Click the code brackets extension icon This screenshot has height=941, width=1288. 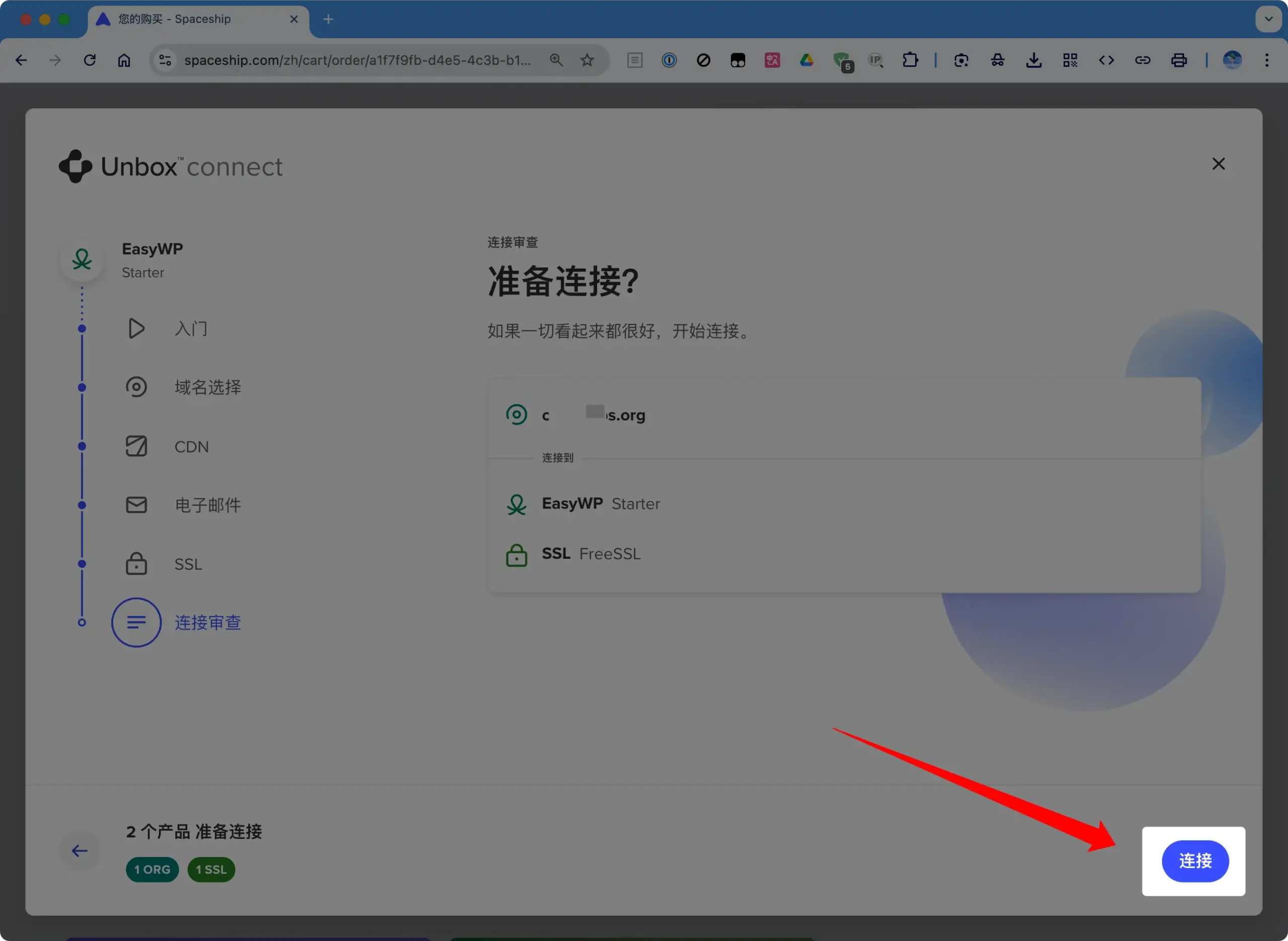[x=1106, y=60]
